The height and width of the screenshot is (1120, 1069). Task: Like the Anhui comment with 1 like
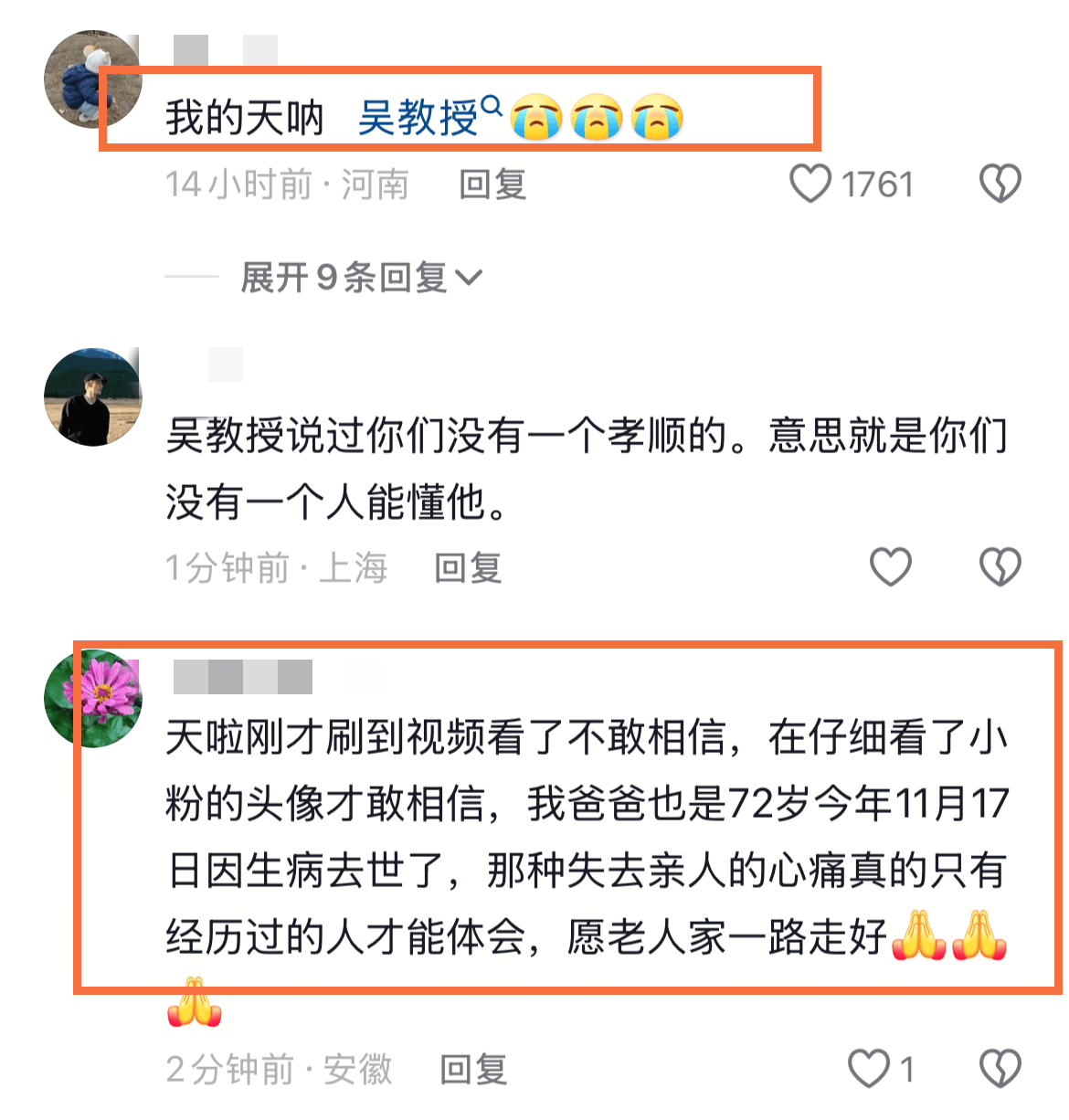[x=868, y=1068]
